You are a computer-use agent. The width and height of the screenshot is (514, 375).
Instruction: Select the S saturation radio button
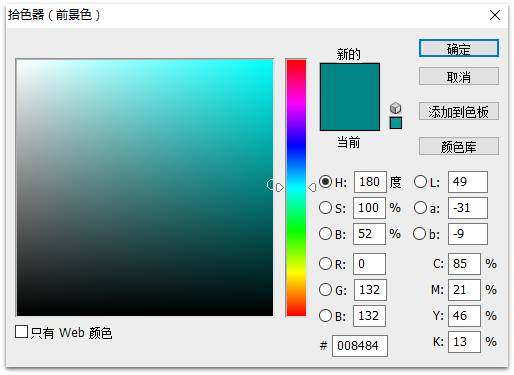[325, 208]
